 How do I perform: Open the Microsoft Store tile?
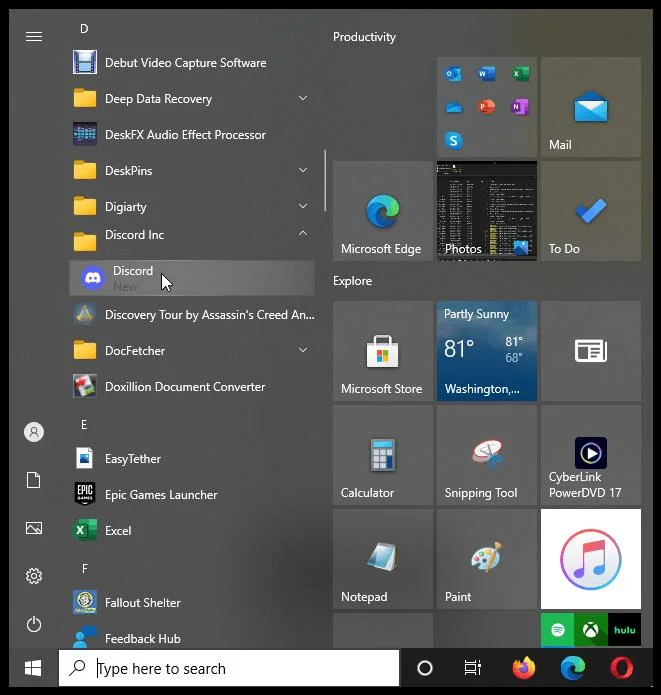tap(383, 351)
